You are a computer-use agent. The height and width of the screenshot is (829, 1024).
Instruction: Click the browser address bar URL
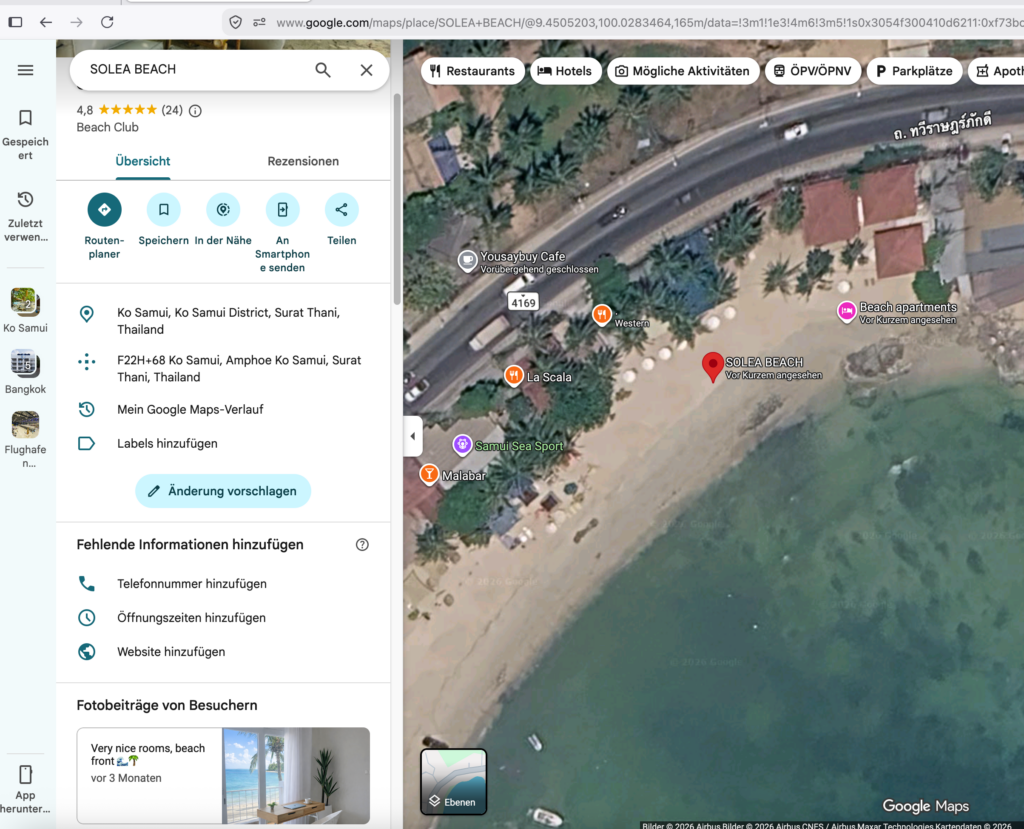(x=650, y=23)
